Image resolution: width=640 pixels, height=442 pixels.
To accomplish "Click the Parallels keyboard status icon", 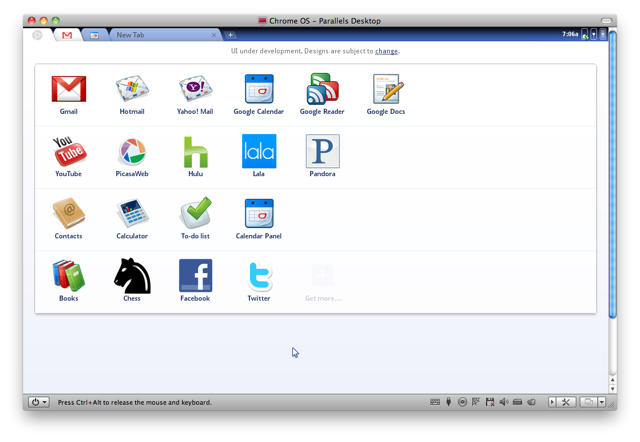I will (x=435, y=402).
